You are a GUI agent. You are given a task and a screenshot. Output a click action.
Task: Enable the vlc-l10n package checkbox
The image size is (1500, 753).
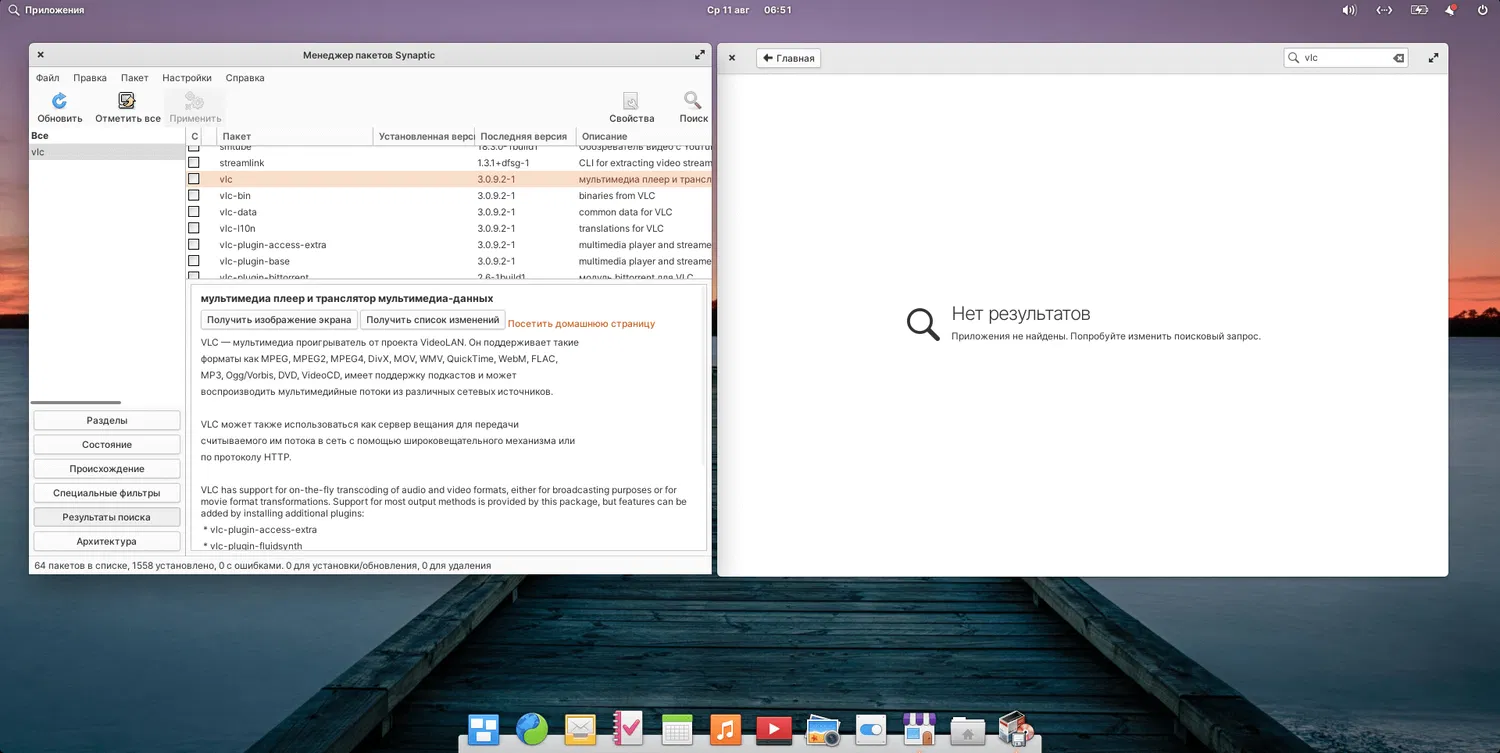[194, 228]
